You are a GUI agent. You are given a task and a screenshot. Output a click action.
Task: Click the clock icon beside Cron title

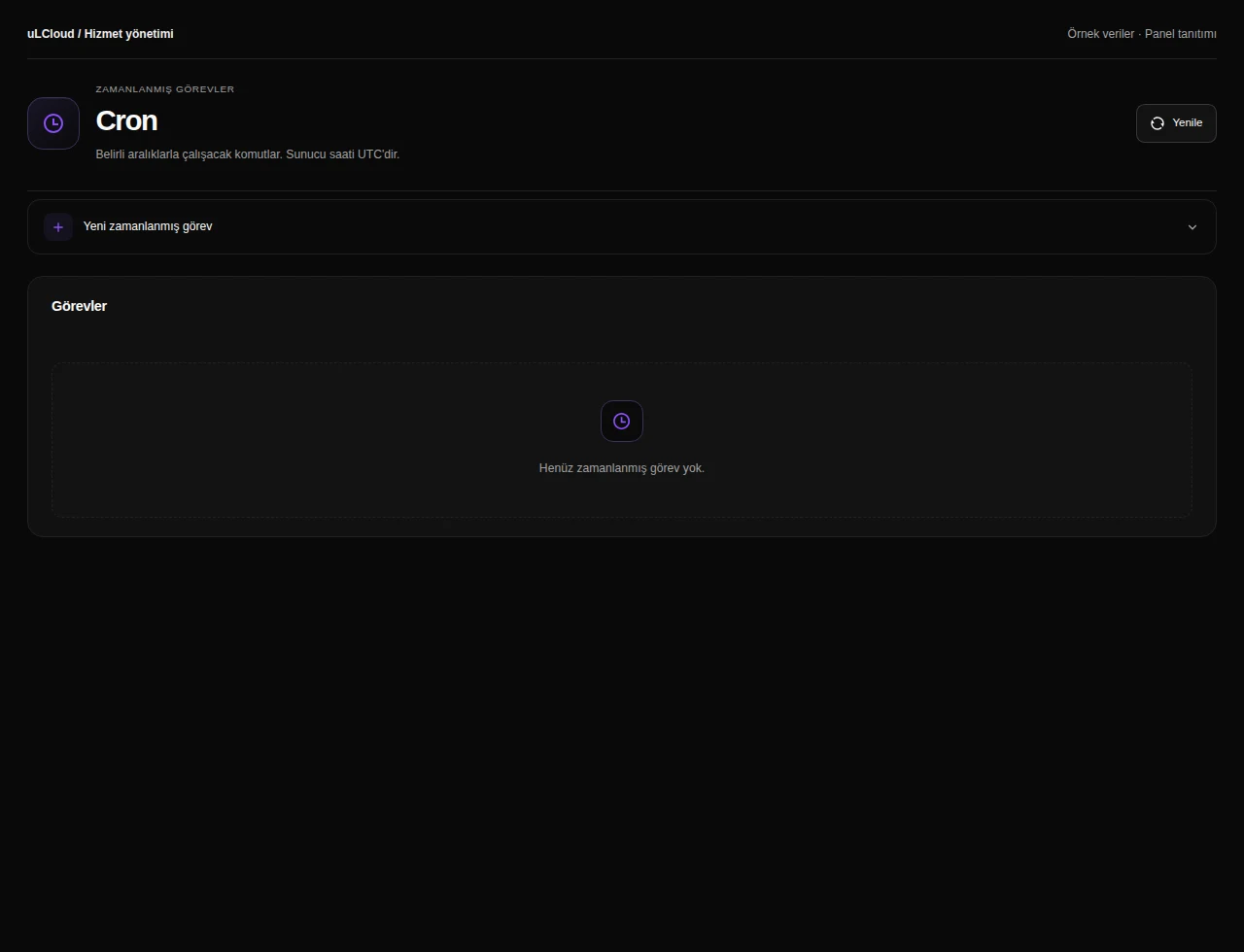pos(53,123)
